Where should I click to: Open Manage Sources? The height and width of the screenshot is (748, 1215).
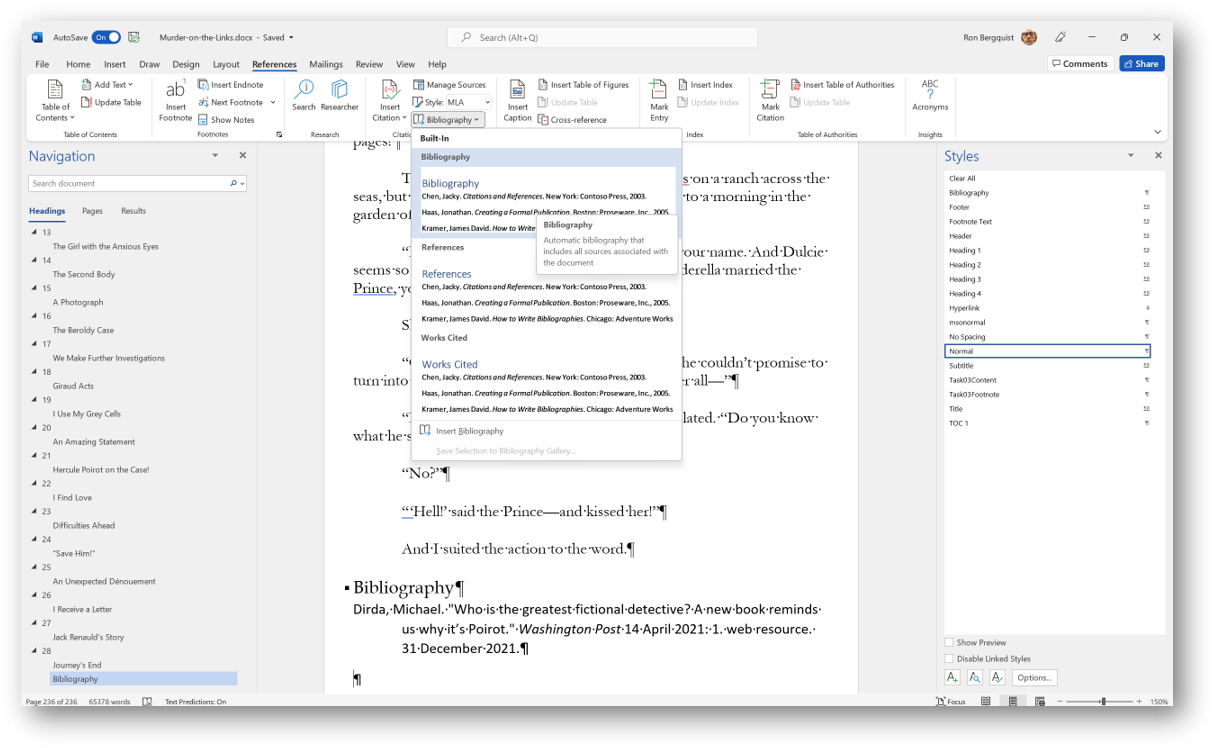(x=445, y=84)
